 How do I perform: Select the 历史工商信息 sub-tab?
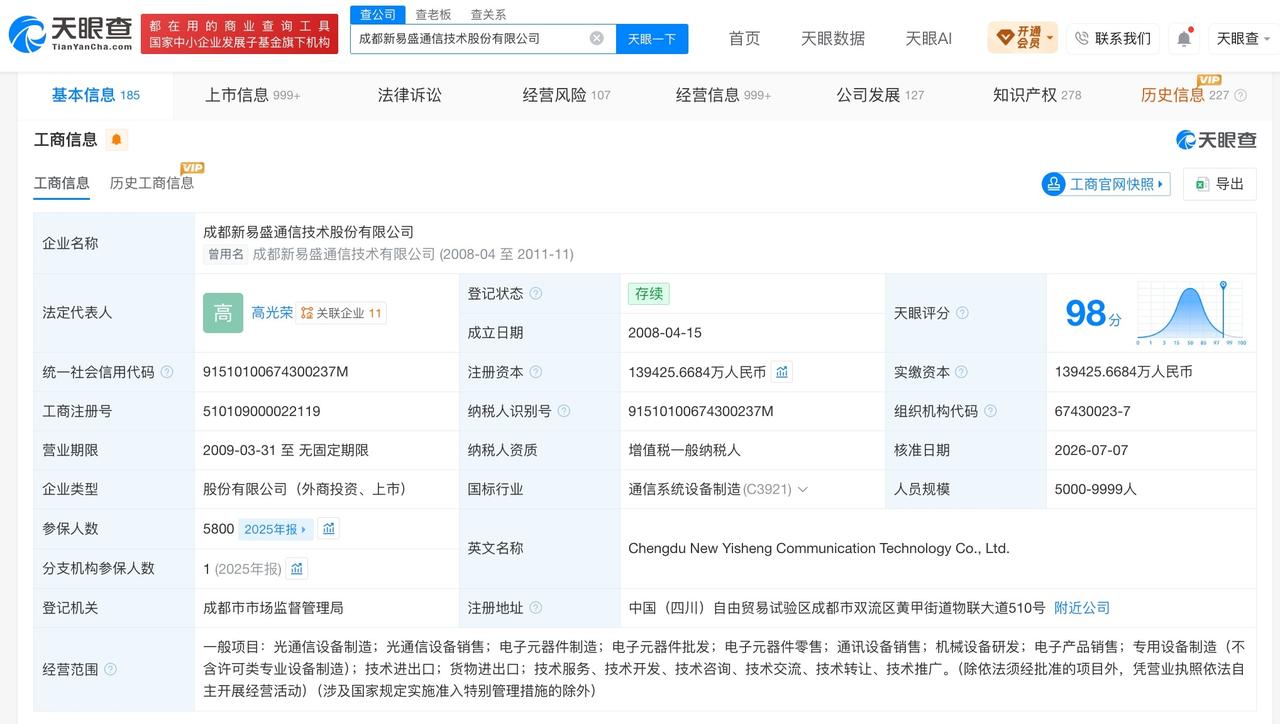click(x=152, y=183)
